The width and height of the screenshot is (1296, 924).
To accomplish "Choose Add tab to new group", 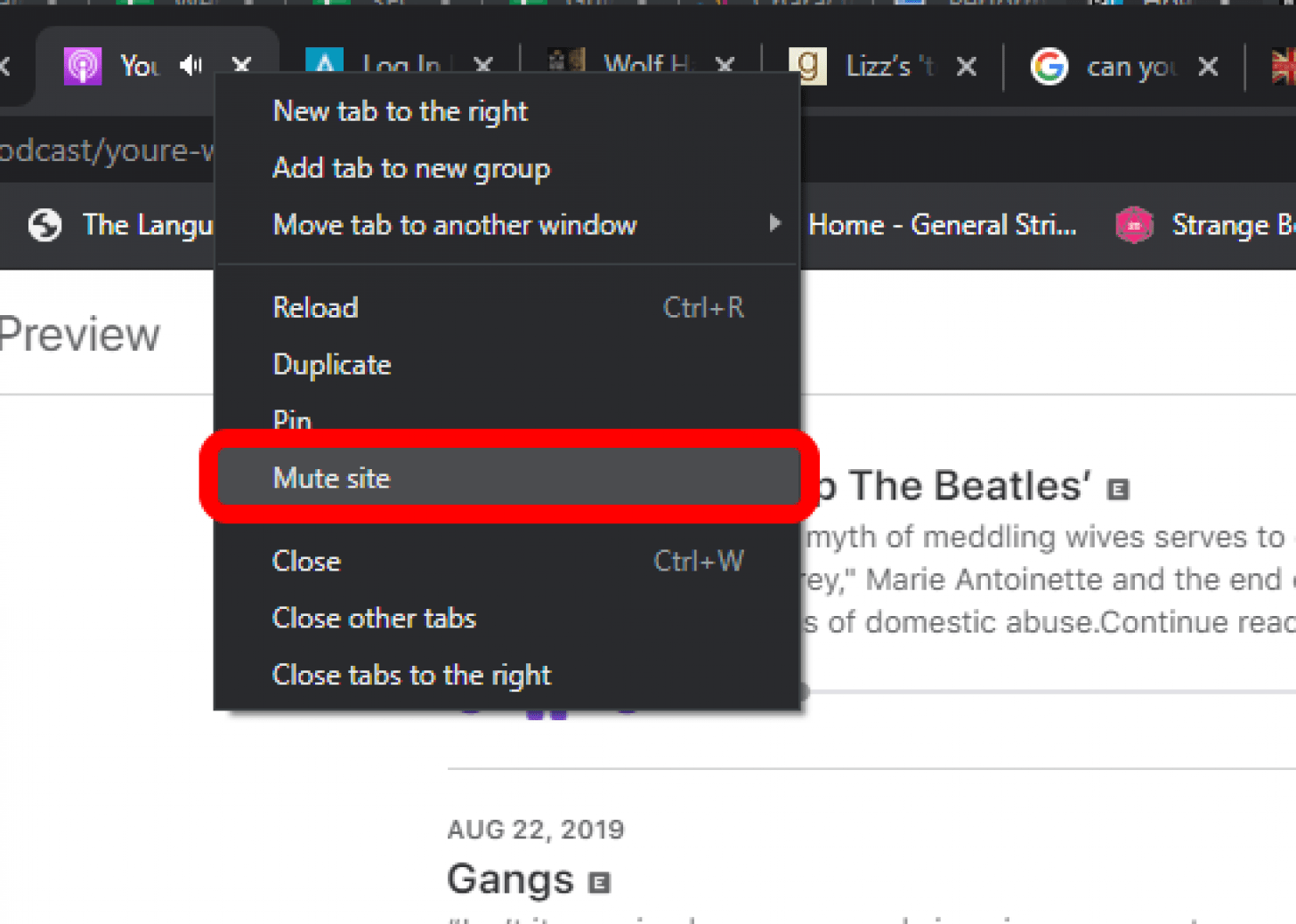I will (x=411, y=168).
